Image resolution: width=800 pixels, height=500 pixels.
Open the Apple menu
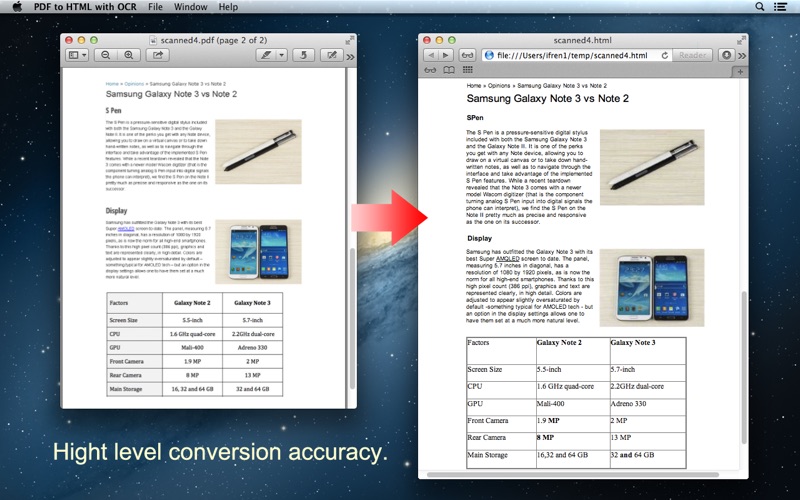[17, 7]
